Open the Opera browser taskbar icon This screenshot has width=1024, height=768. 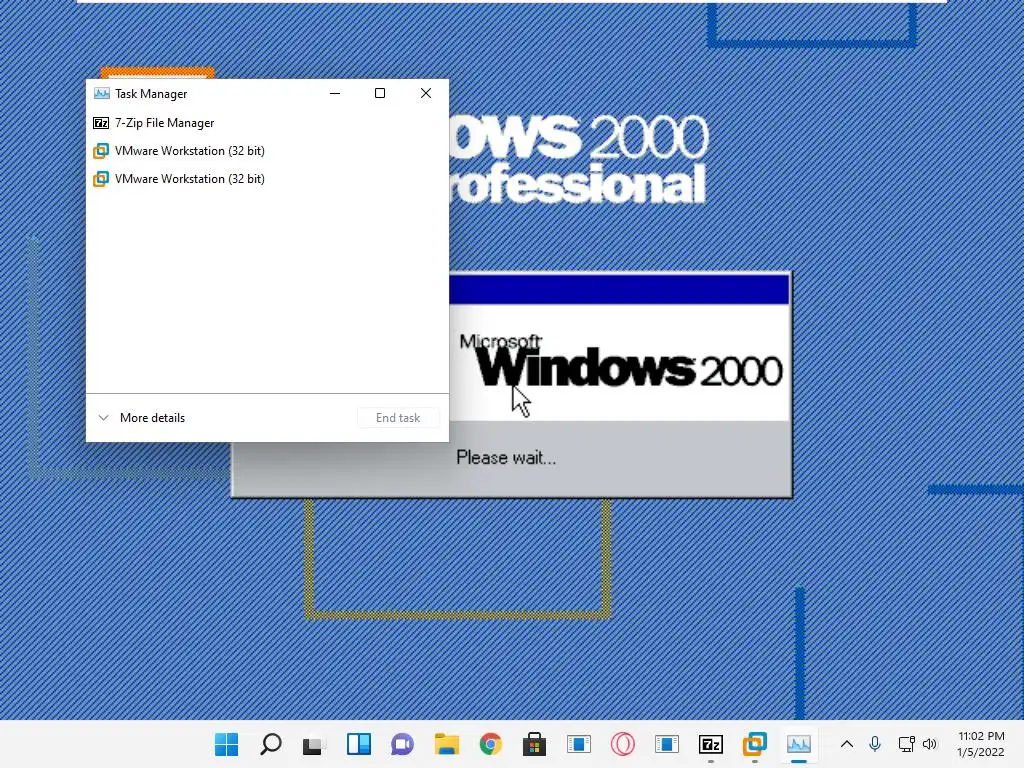click(x=622, y=744)
